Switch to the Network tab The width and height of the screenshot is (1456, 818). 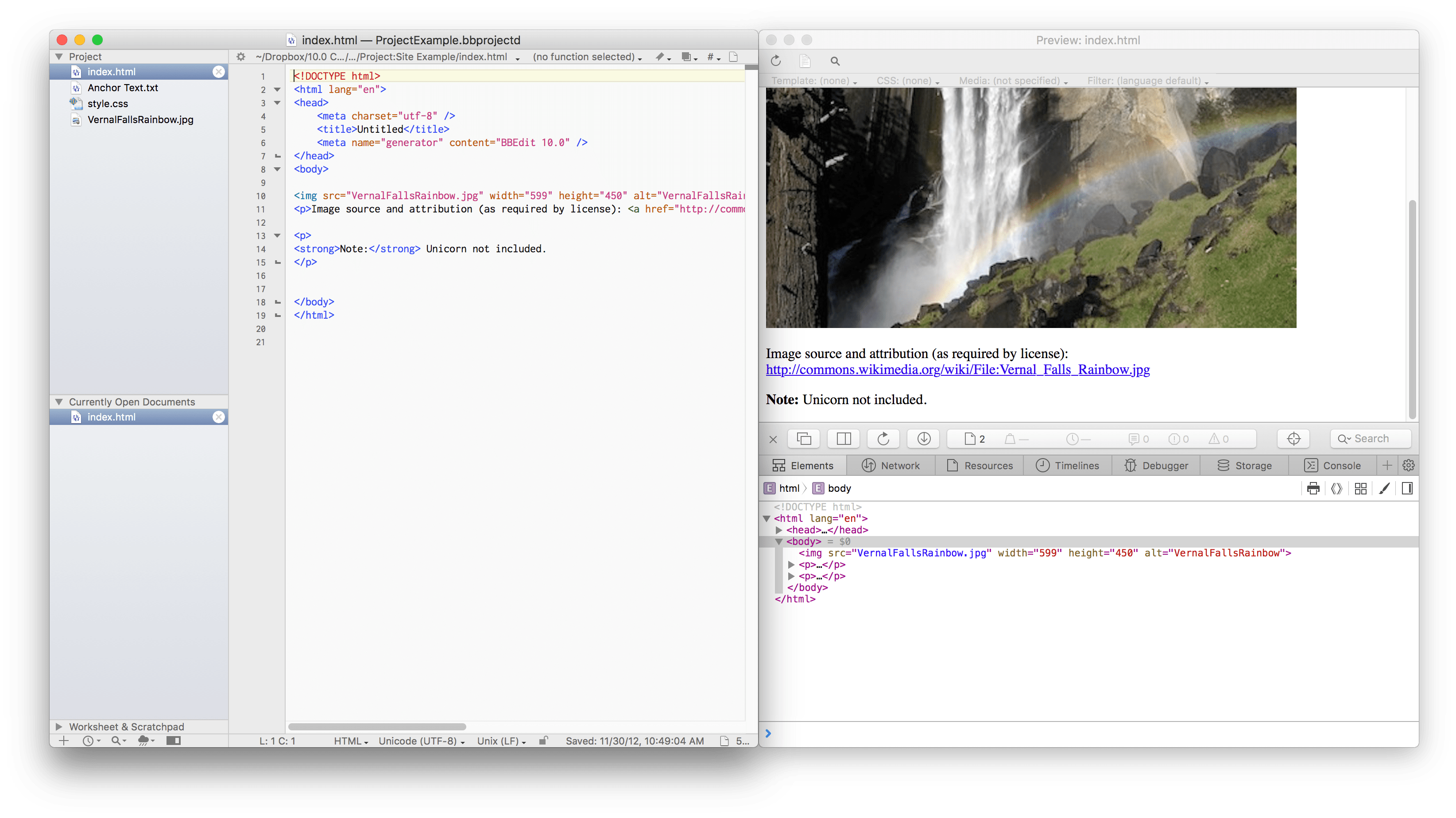pos(891,466)
